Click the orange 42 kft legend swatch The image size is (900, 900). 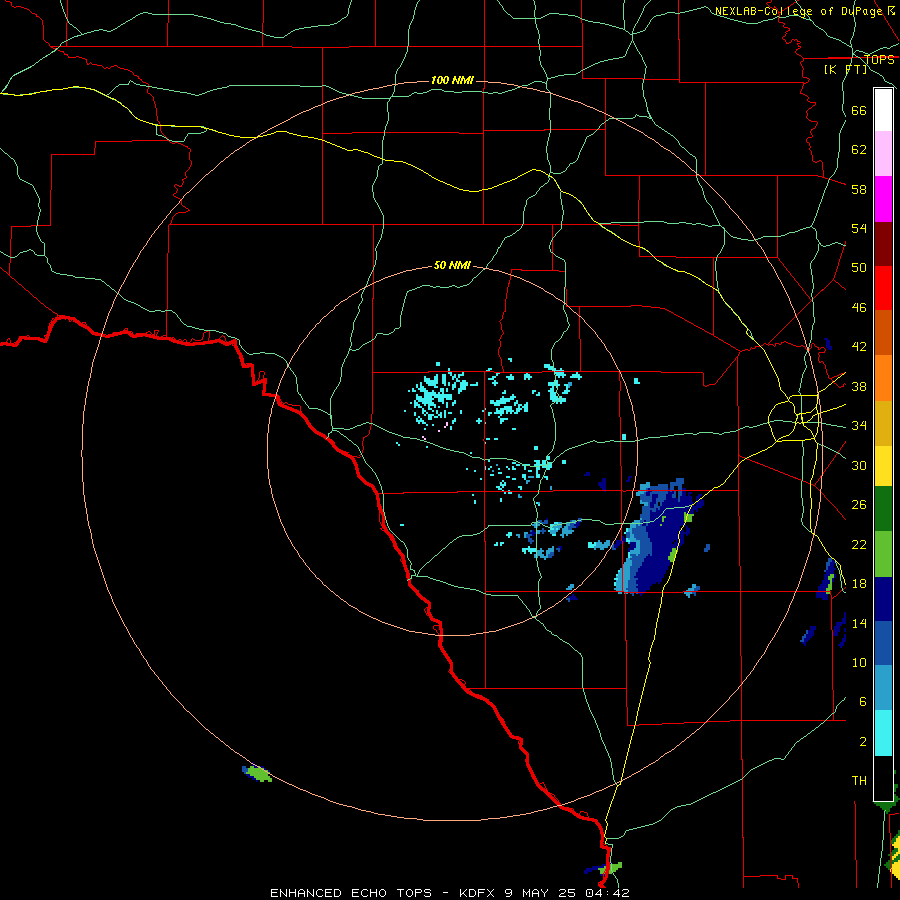(x=883, y=378)
